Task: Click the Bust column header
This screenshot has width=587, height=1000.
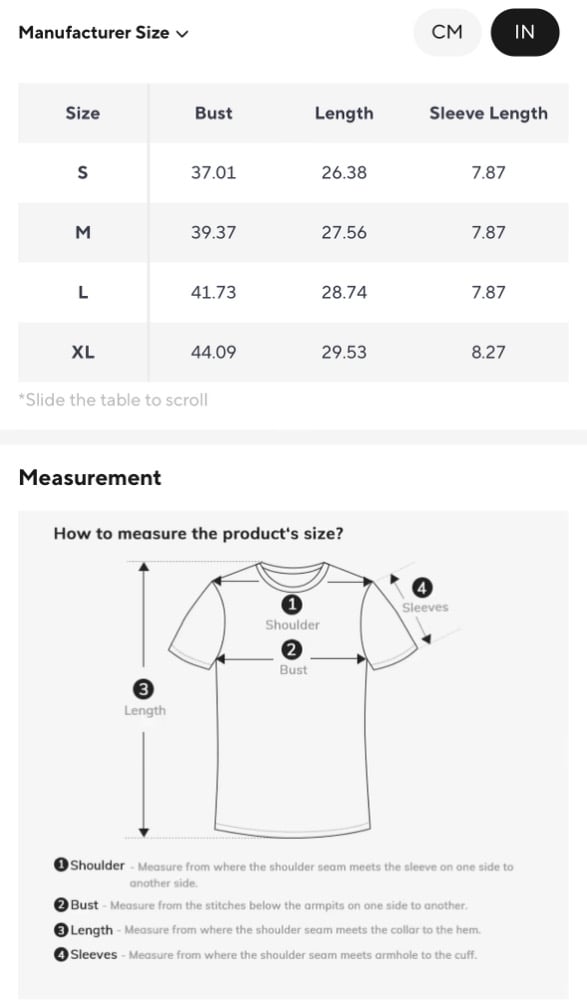Action: tap(214, 113)
